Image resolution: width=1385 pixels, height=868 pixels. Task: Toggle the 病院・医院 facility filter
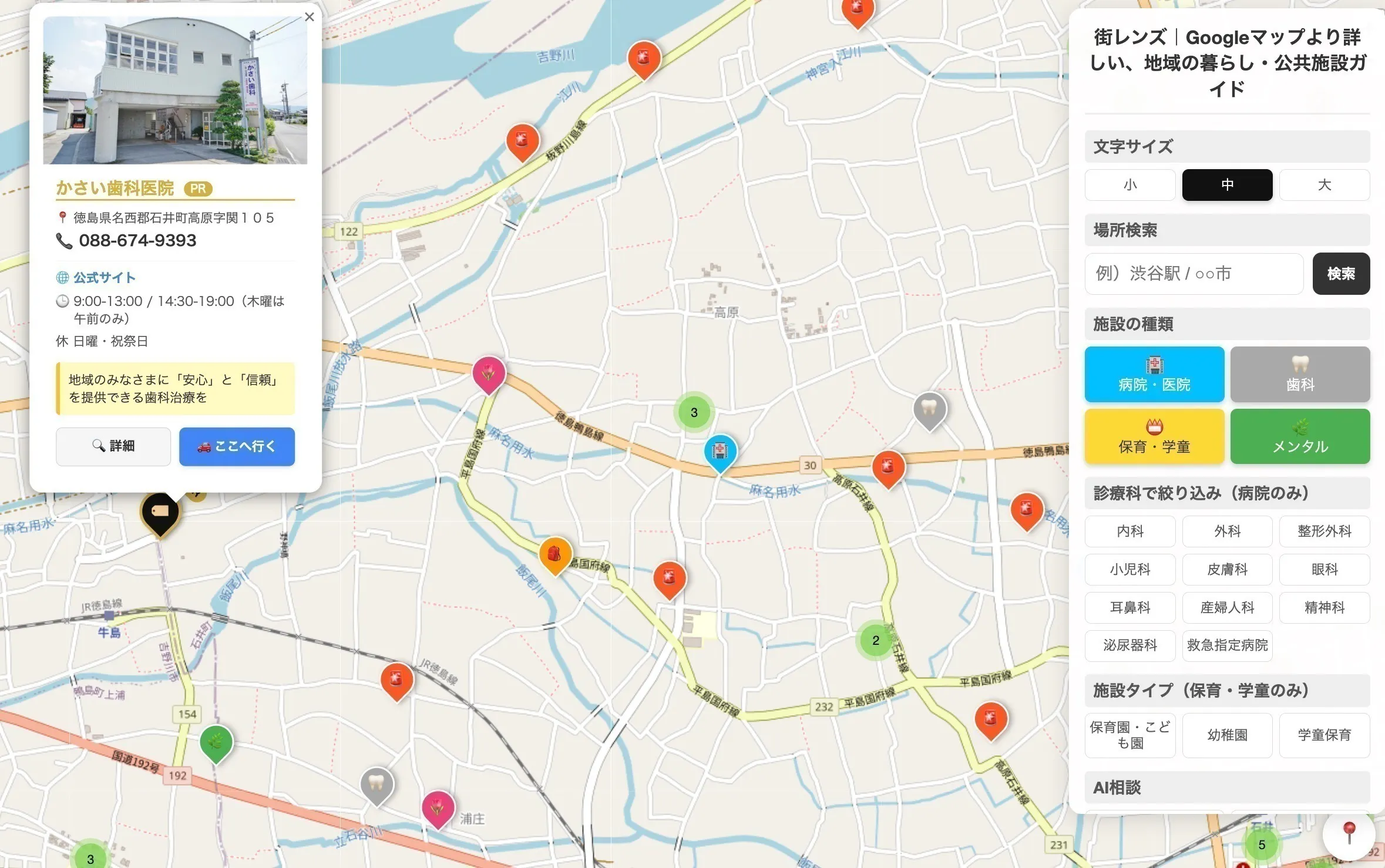[x=1154, y=374]
